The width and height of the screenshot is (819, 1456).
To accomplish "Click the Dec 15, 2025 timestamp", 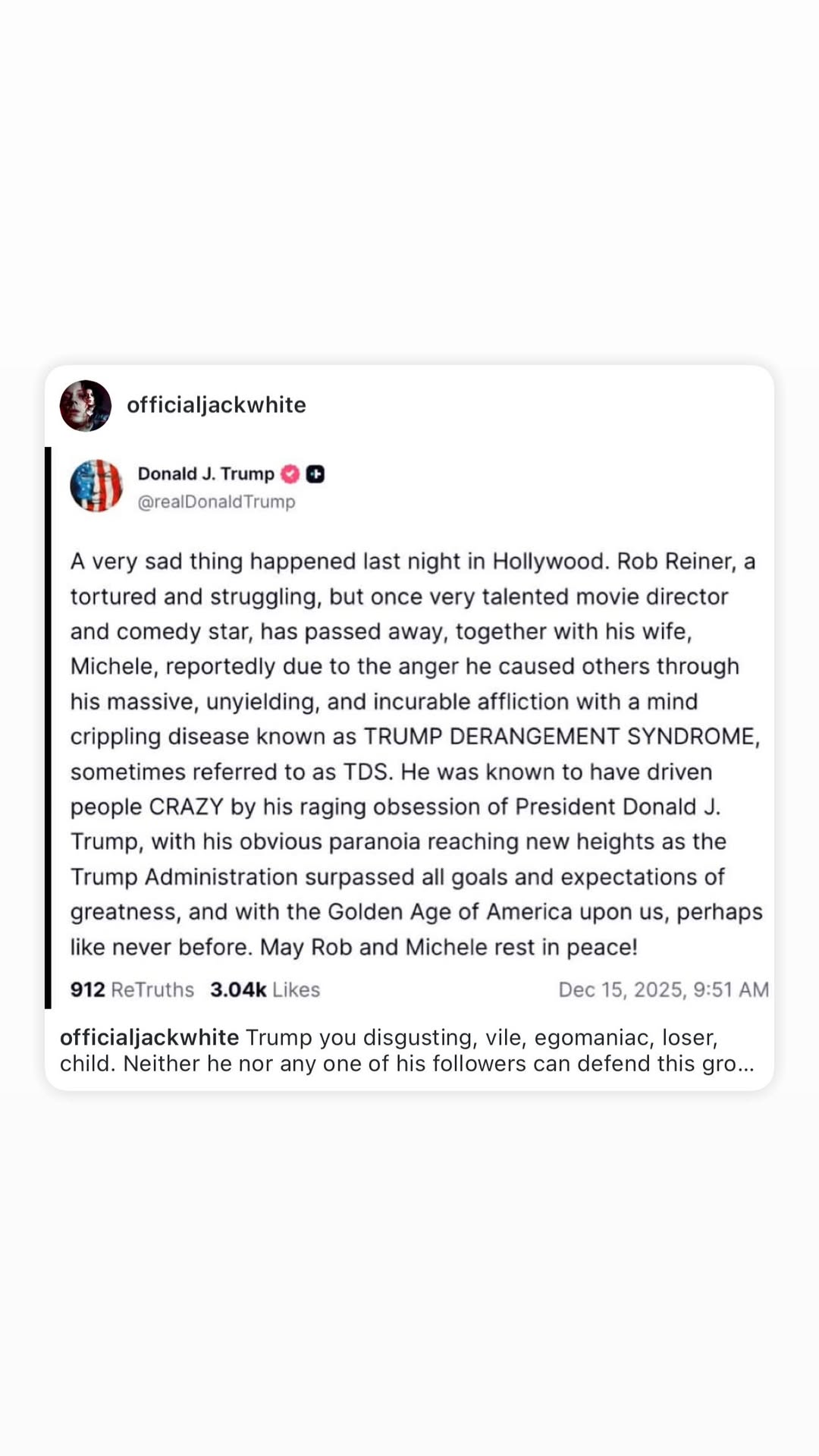I will [x=664, y=989].
